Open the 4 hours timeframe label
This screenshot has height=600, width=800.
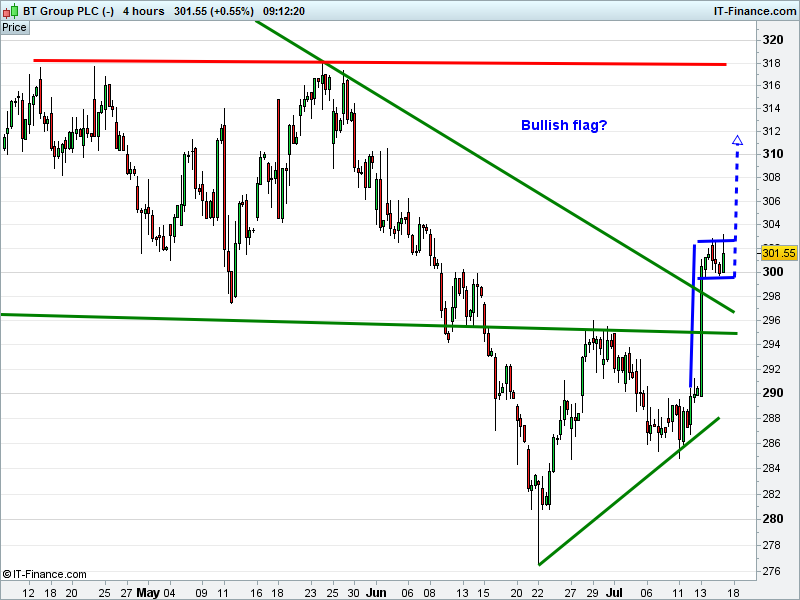click(x=143, y=11)
